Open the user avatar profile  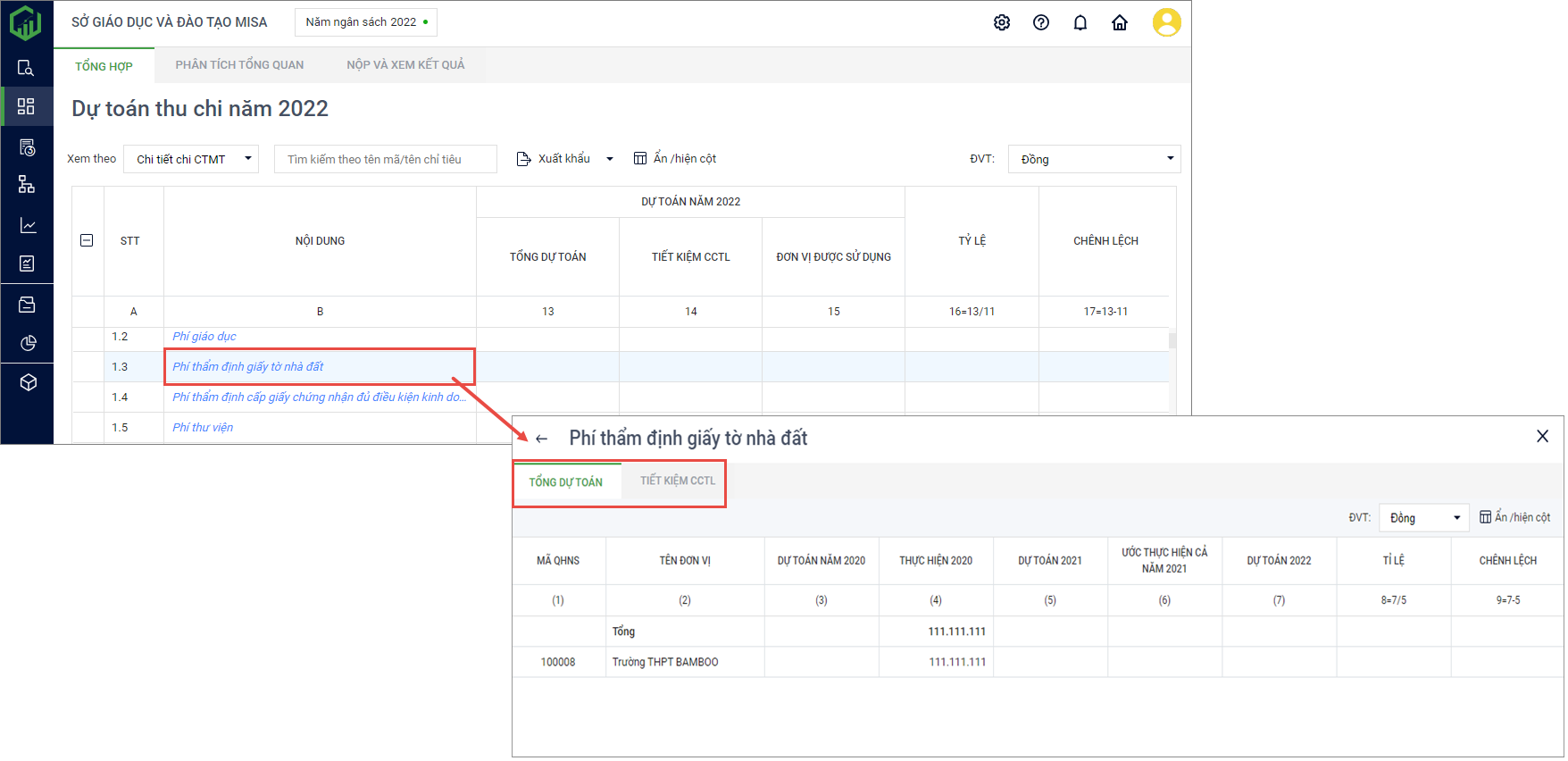(x=1166, y=22)
